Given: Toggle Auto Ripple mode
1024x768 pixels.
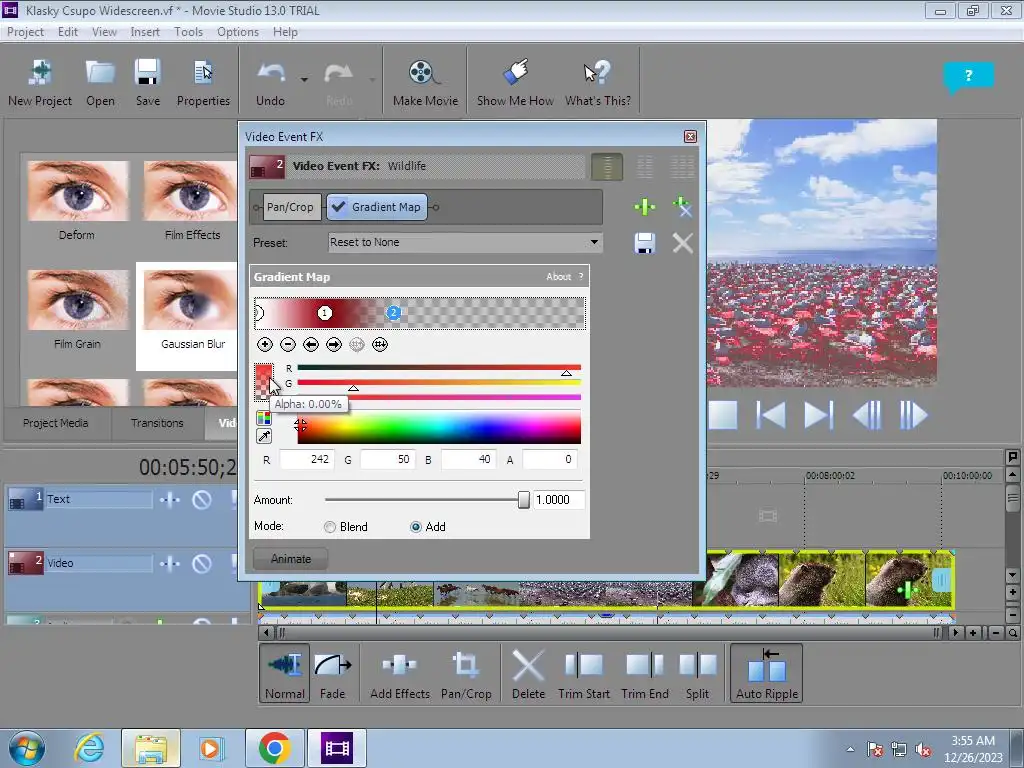Looking at the screenshot, I should 767,673.
